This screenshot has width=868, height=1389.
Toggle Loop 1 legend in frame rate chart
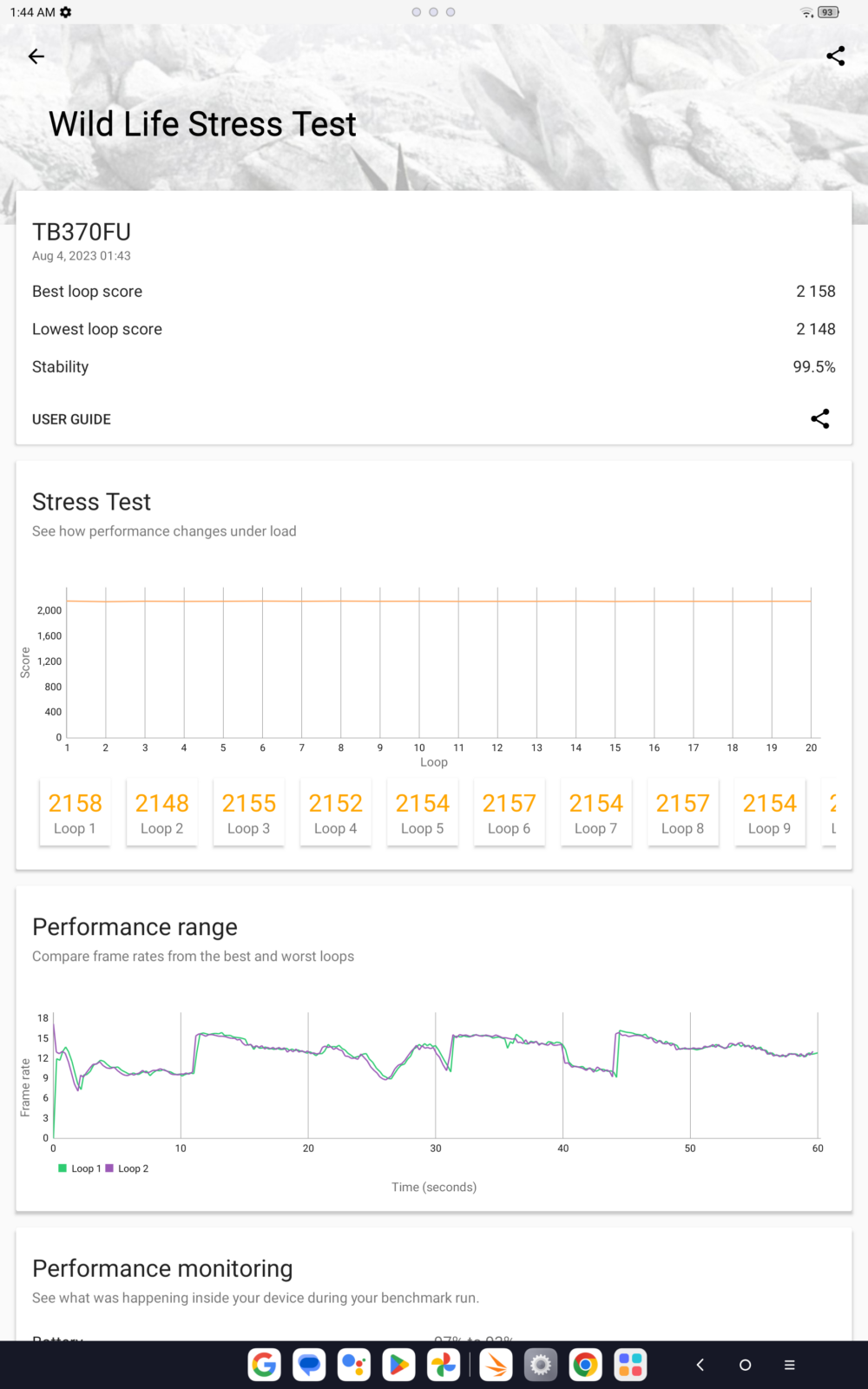(80, 1168)
